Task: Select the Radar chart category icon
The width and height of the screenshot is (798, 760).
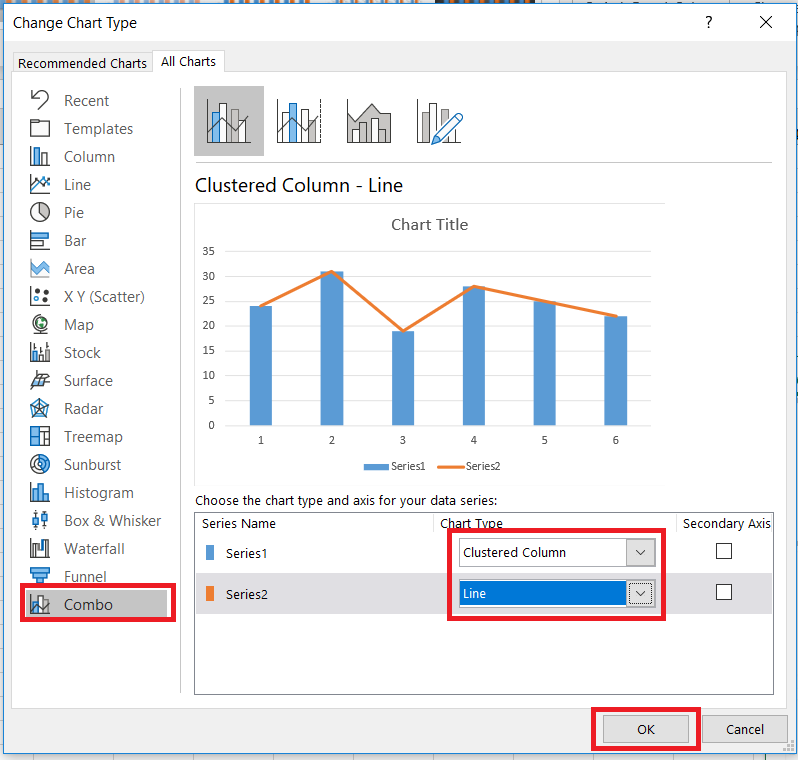Action: [40, 408]
